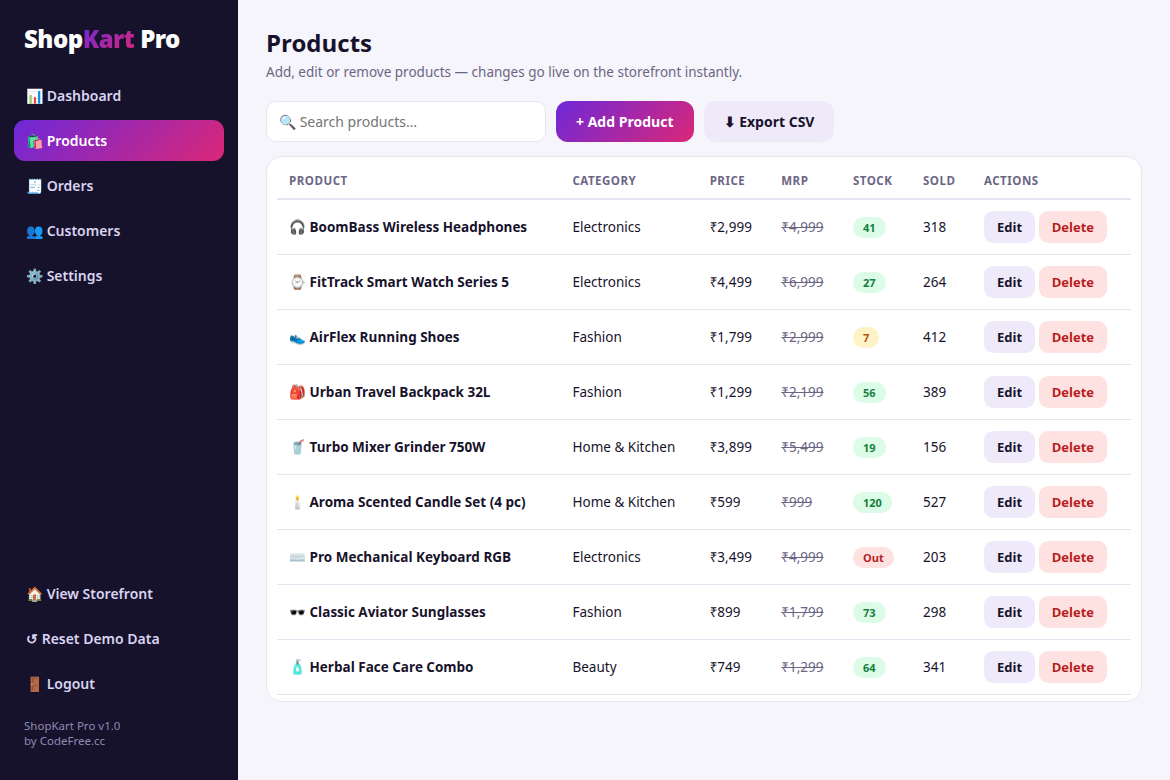
Task: Click stock badge '7' for AirFlex shoes
Action: (866, 337)
